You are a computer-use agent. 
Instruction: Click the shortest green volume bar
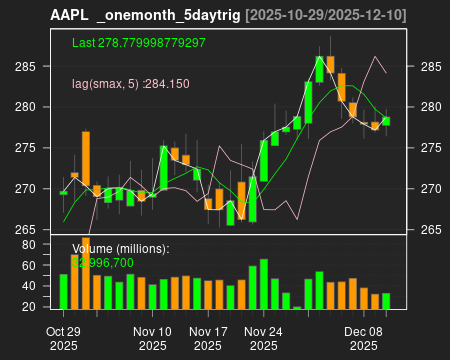point(297,308)
